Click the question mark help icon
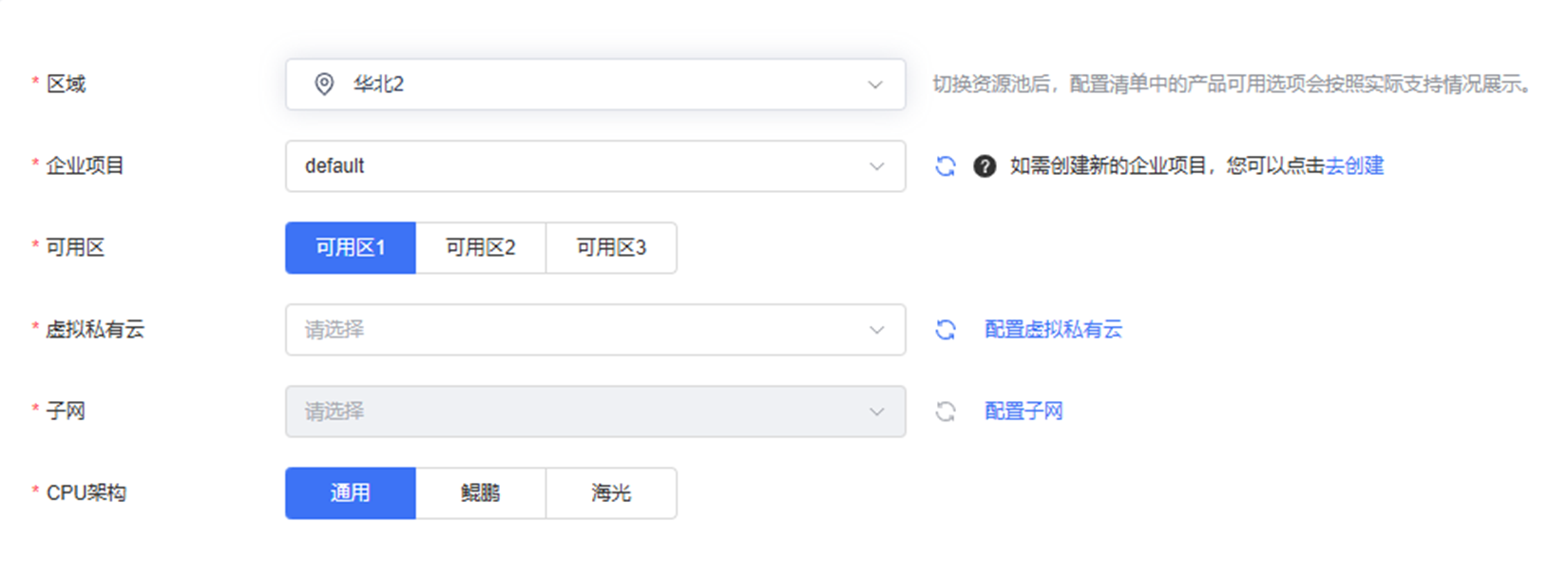Image resolution: width=1568 pixels, height=561 pixels. click(x=985, y=166)
